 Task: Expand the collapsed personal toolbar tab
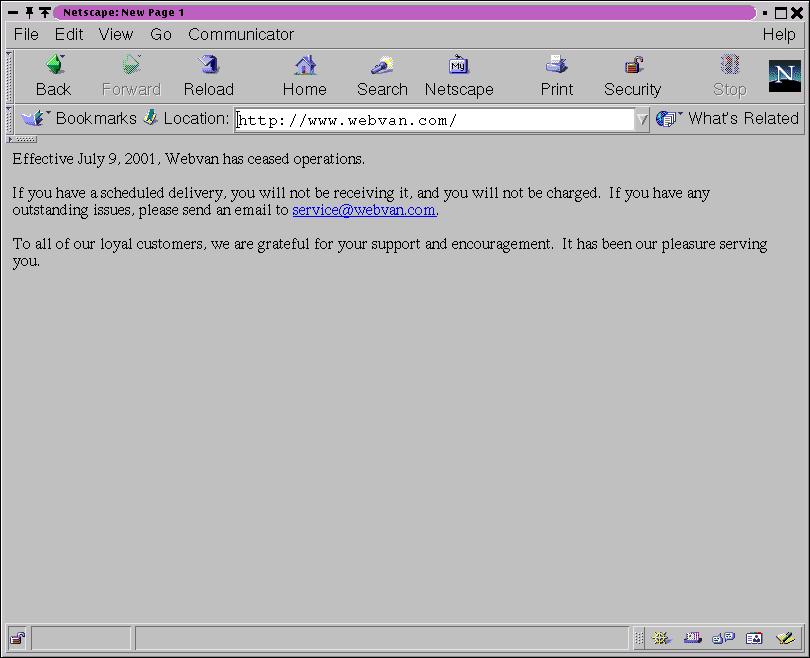[x=22, y=139]
